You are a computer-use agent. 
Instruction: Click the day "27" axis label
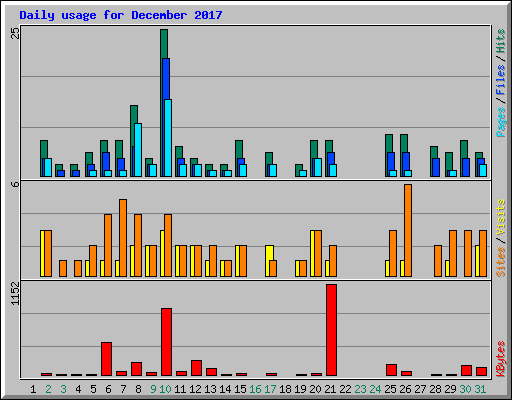[421, 389]
